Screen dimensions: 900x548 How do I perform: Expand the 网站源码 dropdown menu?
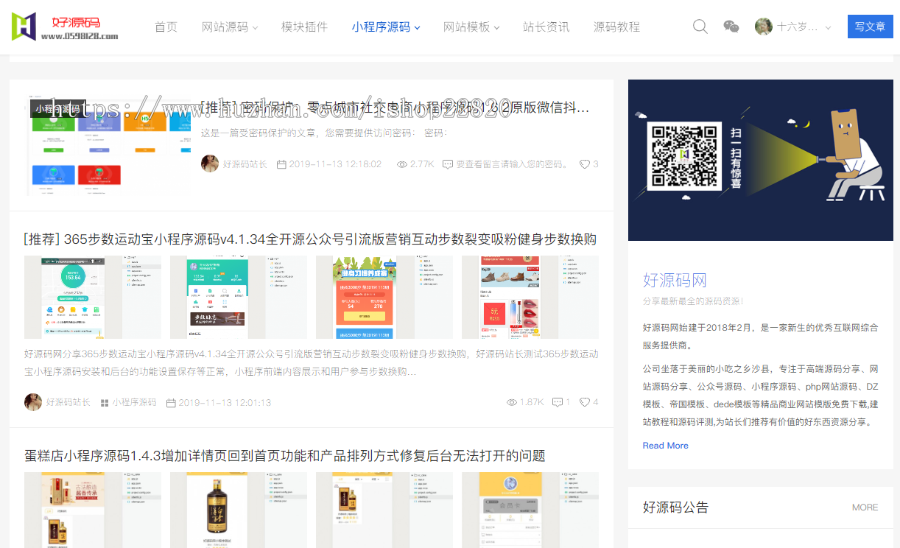(230, 27)
